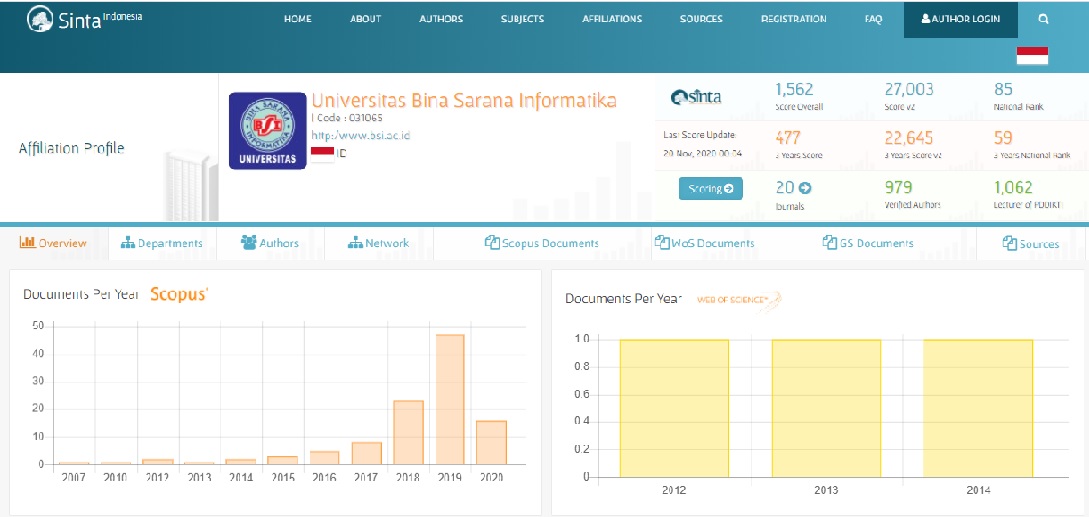
Task: Click the 477 3 Years Score value
Action: click(x=788, y=138)
